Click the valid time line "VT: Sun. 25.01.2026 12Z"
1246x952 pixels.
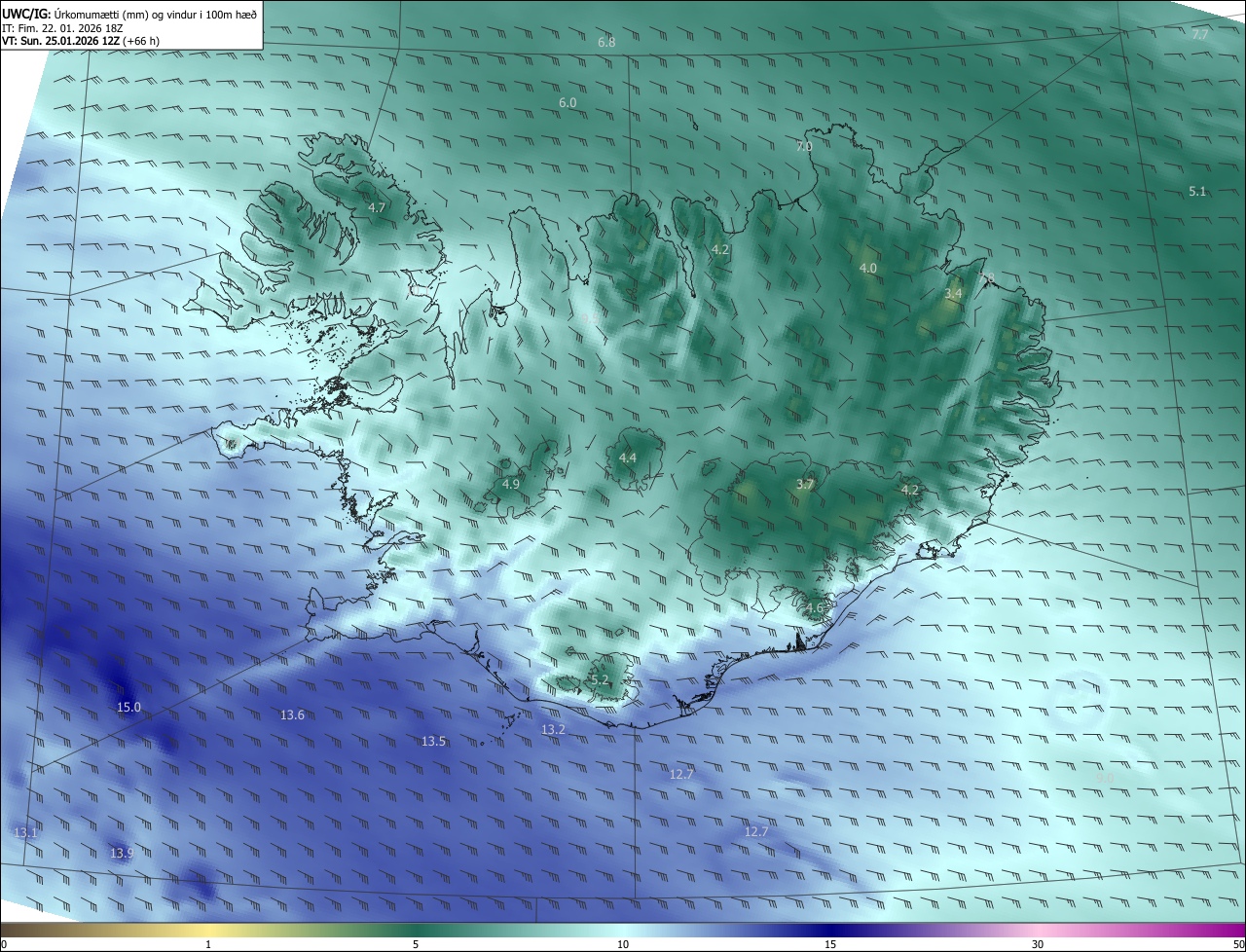[x=60, y=42]
